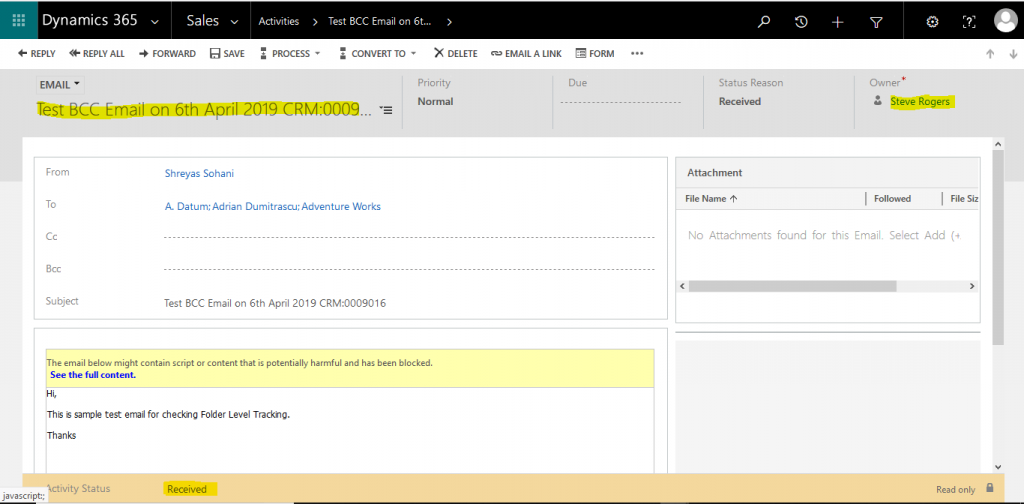
Task: Open Adrian Dumitrascu recipient link
Action: [x=255, y=206]
